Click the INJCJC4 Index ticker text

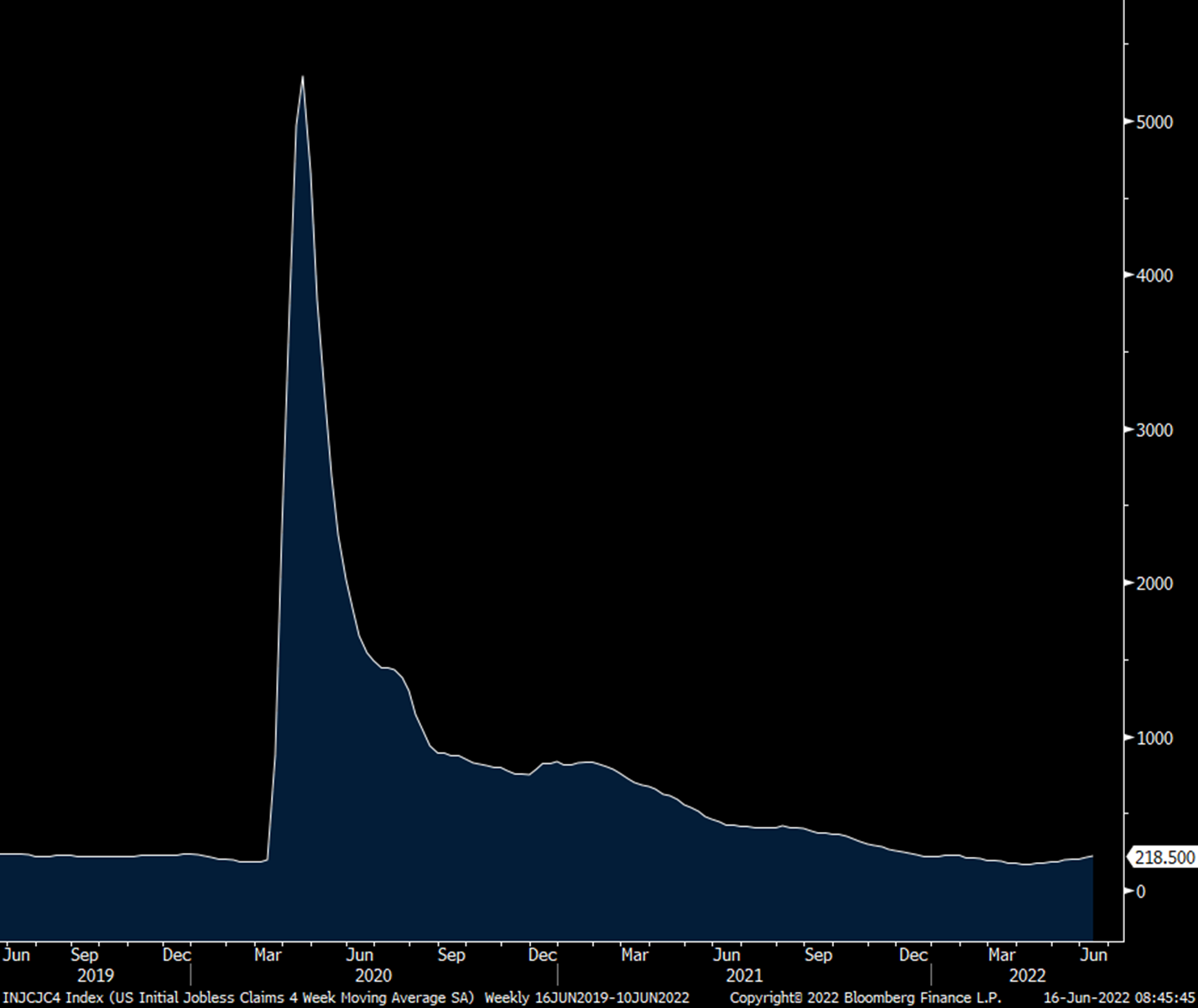coord(52,998)
